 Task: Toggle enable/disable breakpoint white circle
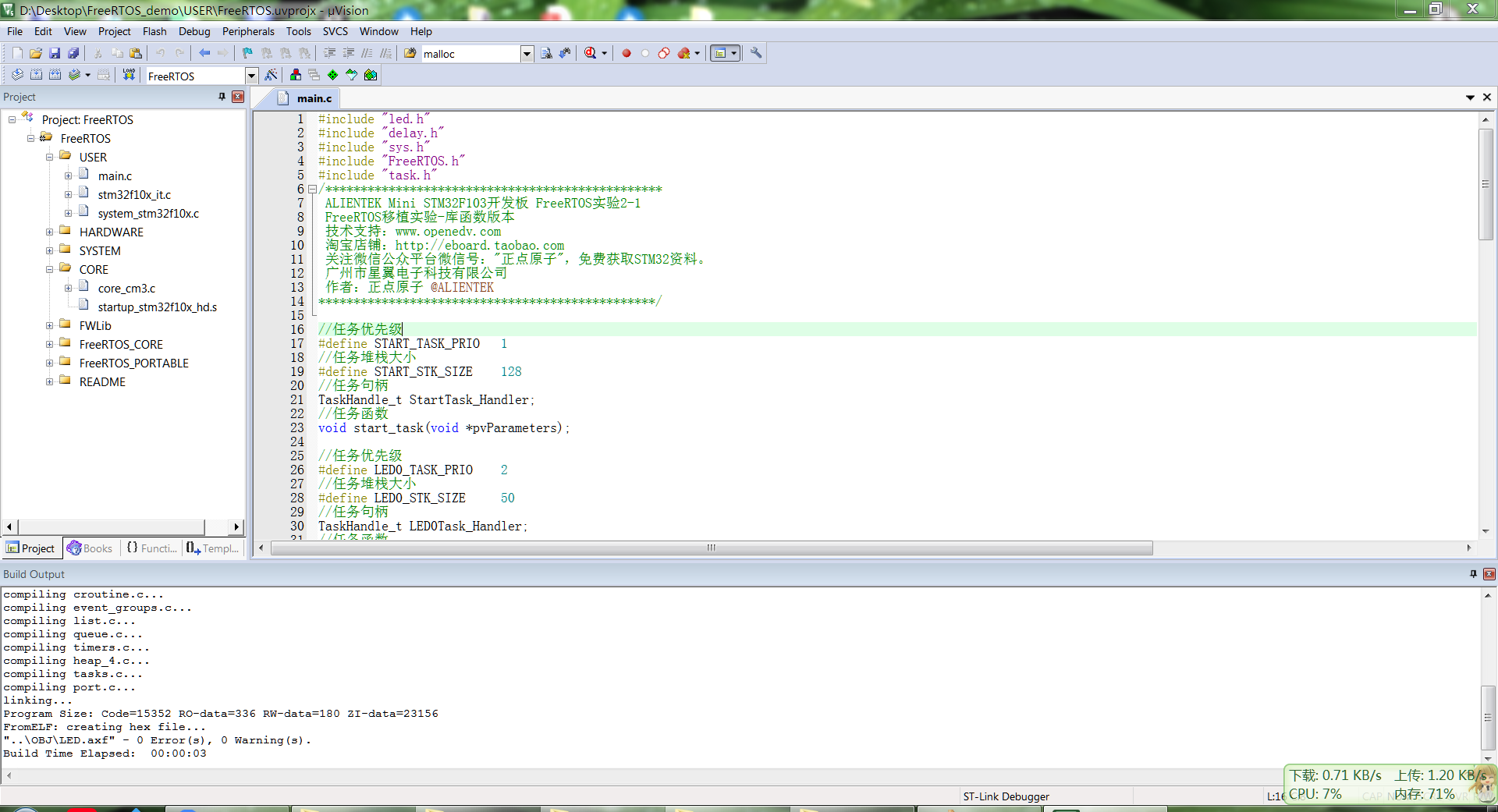point(644,53)
